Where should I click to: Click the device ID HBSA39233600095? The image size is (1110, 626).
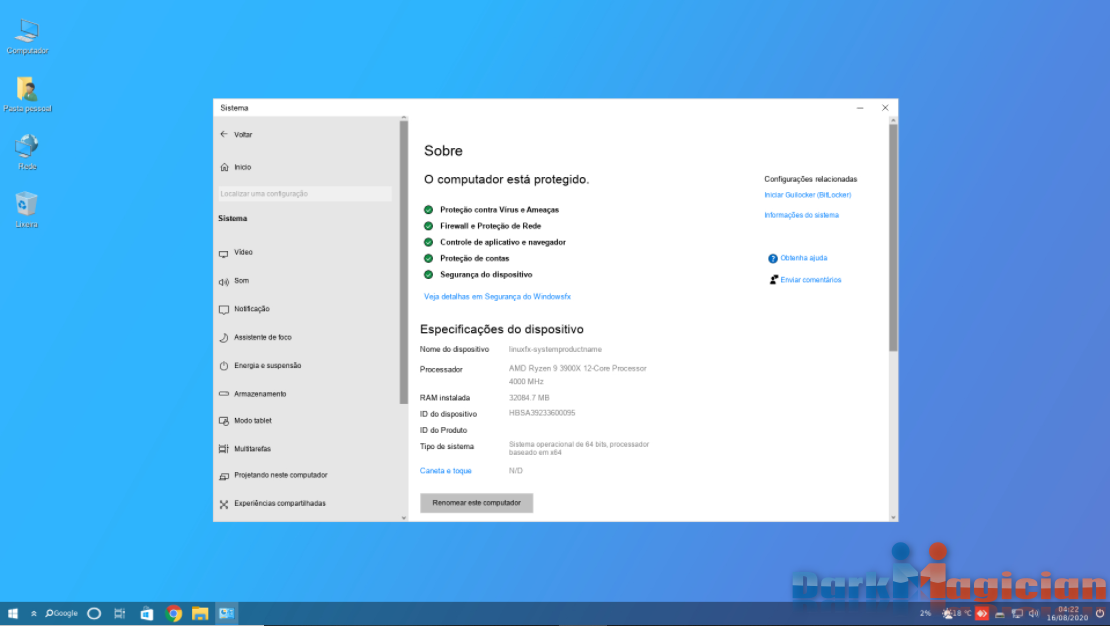pyautogui.click(x=542, y=413)
